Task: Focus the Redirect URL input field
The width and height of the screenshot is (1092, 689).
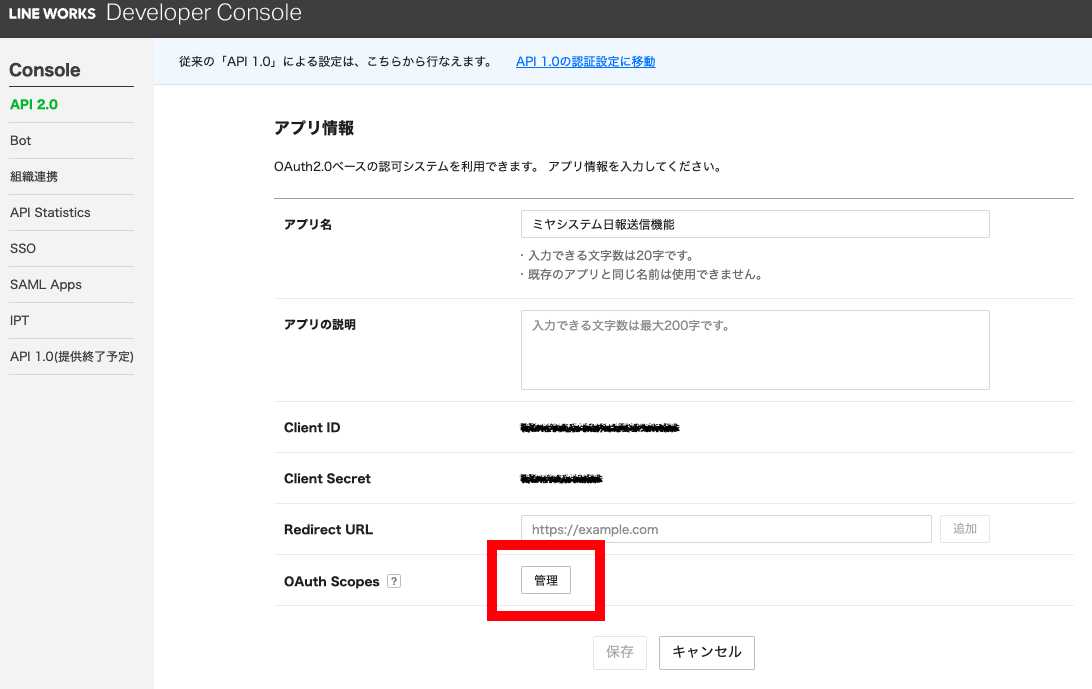Action: tap(726, 529)
